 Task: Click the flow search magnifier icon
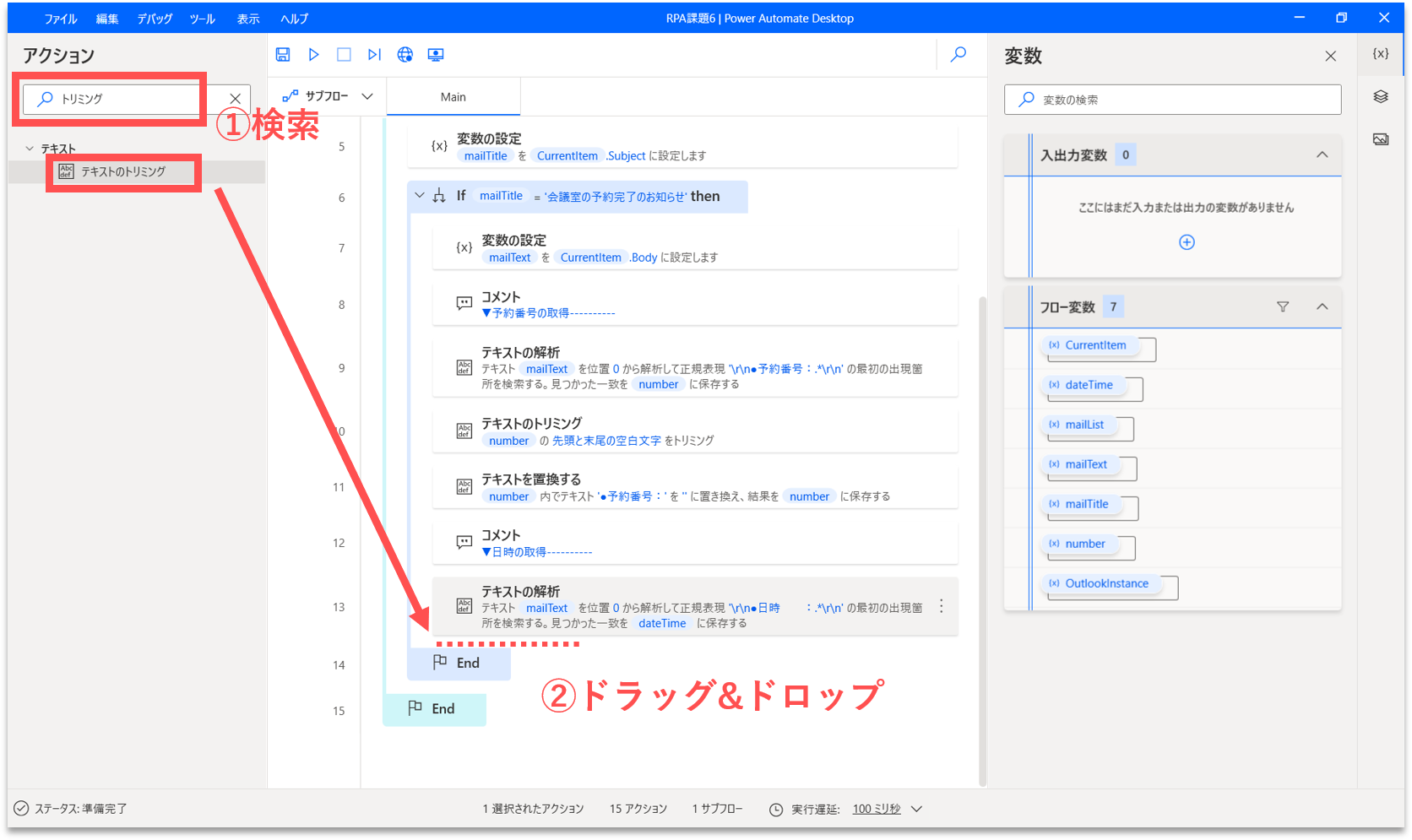pyautogui.click(x=959, y=55)
